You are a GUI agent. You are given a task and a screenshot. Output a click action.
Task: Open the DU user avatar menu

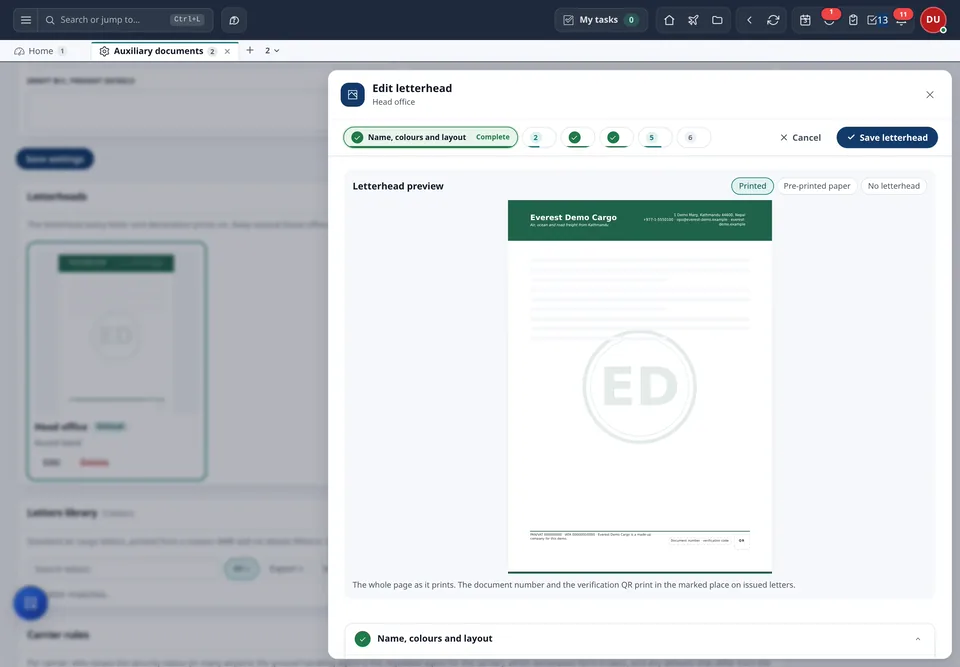[933, 20]
